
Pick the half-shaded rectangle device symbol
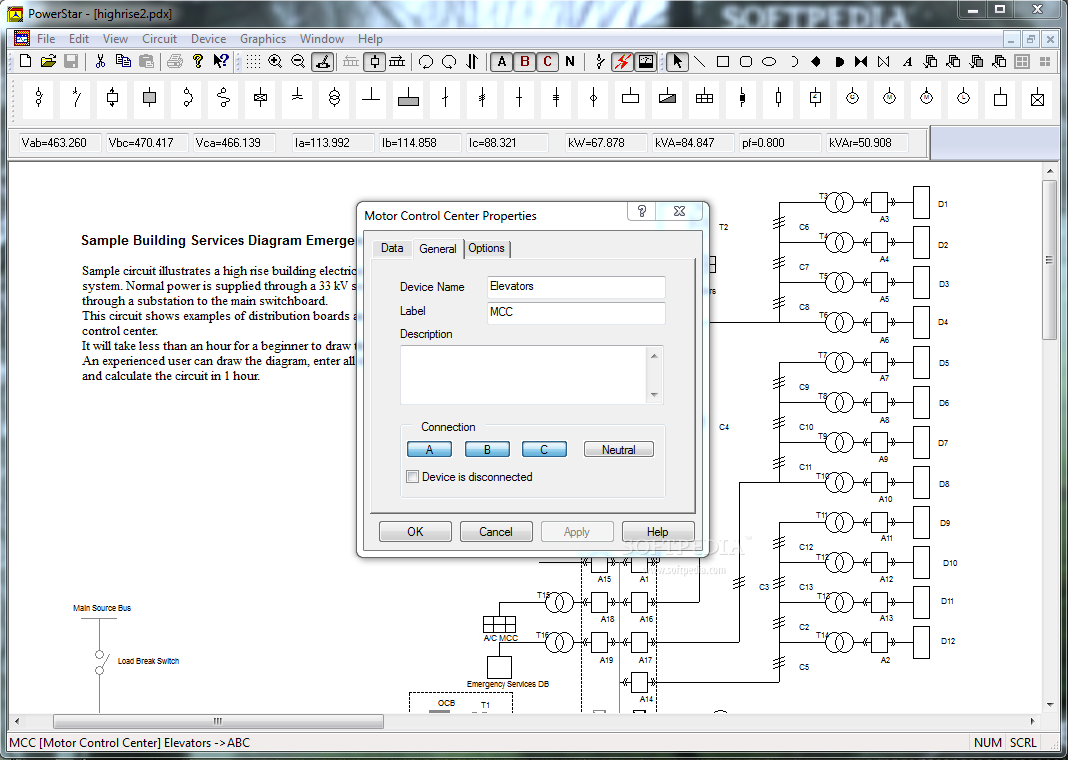(x=668, y=99)
